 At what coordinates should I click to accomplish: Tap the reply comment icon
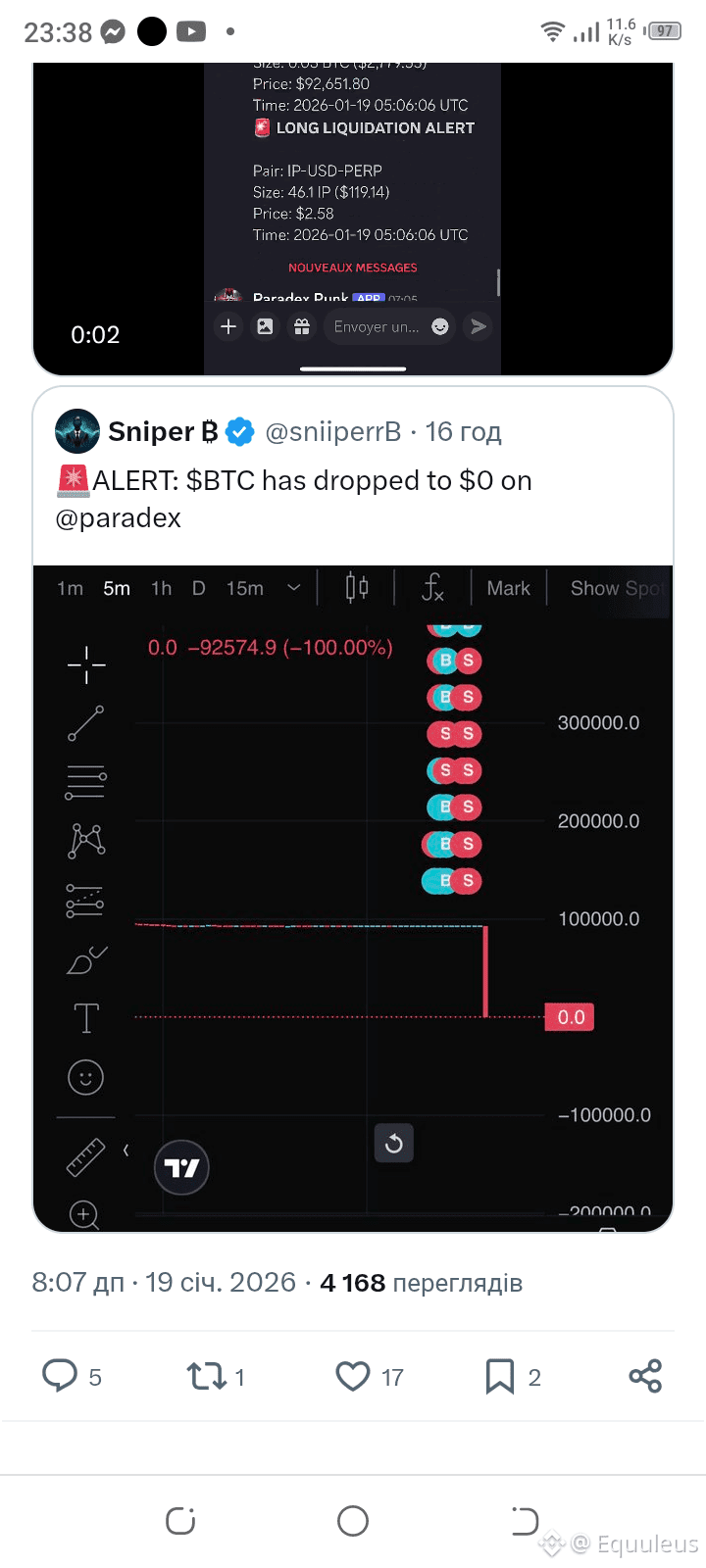click(x=60, y=1376)
